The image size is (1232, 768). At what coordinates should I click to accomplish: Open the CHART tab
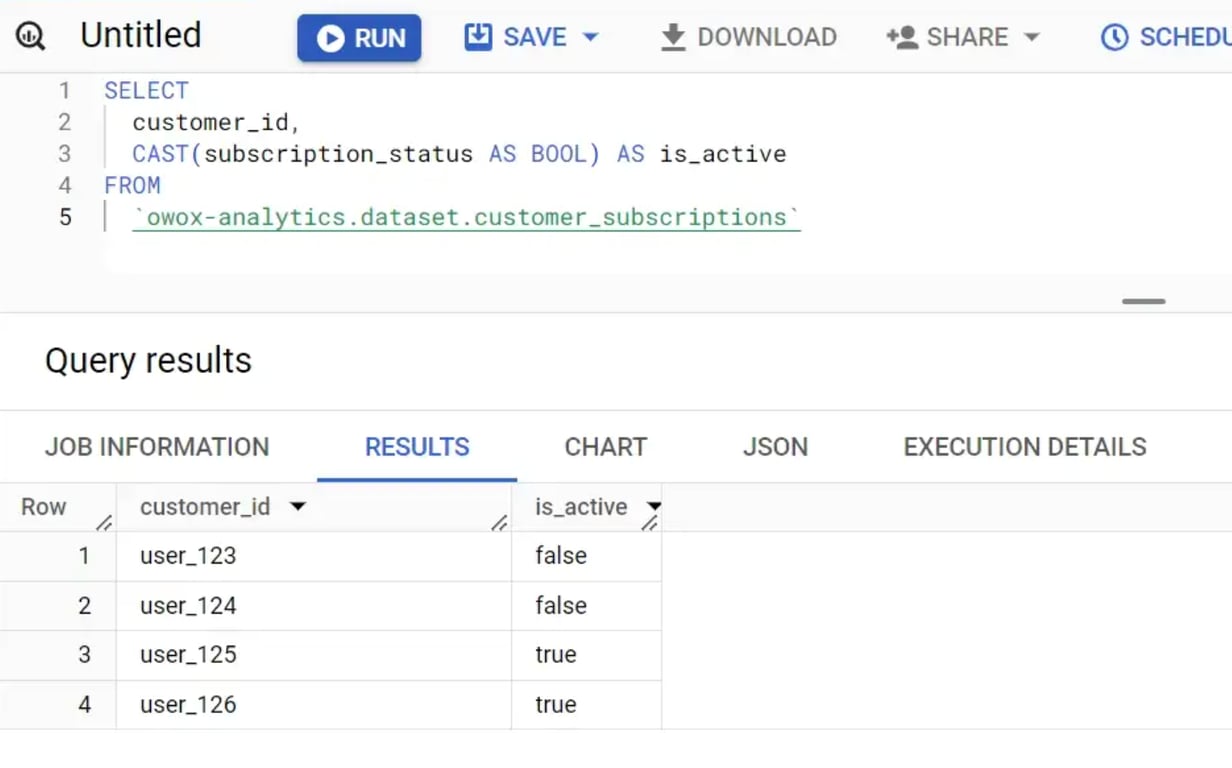(x=606, y=447)
